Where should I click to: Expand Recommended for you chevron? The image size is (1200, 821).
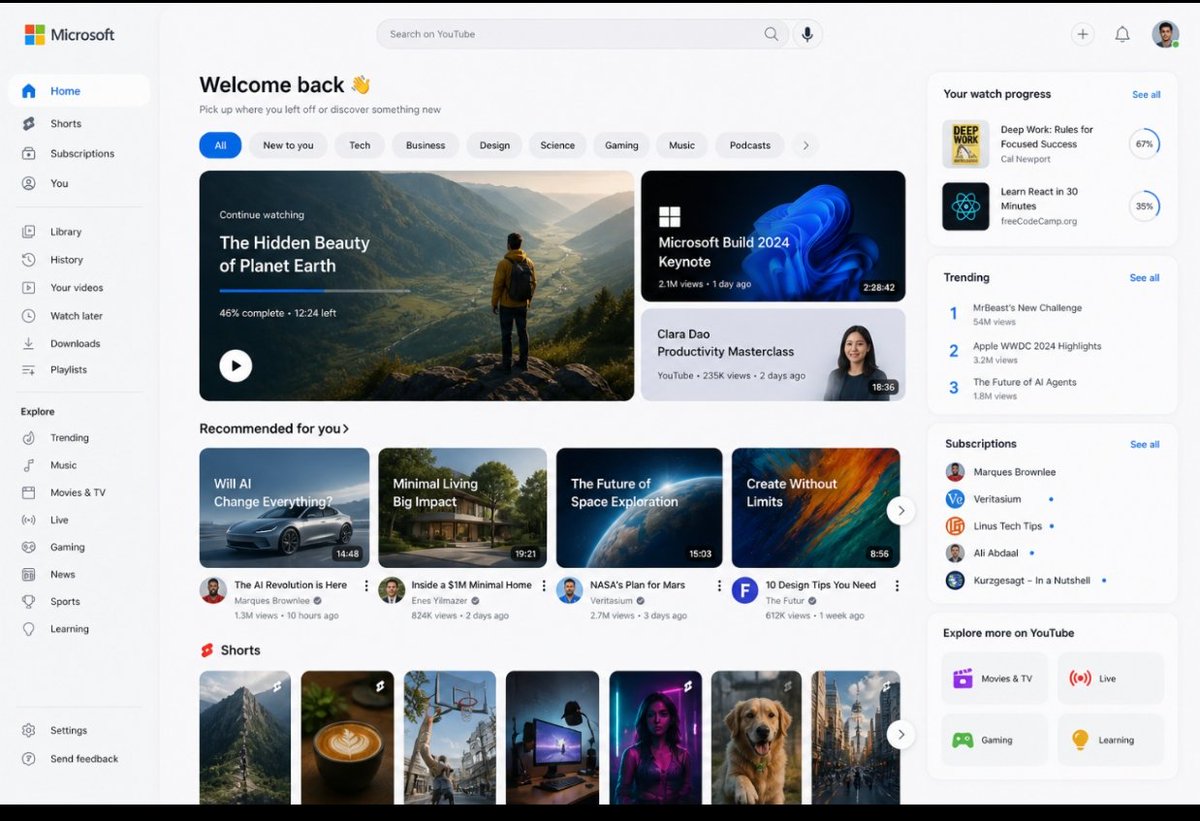[346, 429]
